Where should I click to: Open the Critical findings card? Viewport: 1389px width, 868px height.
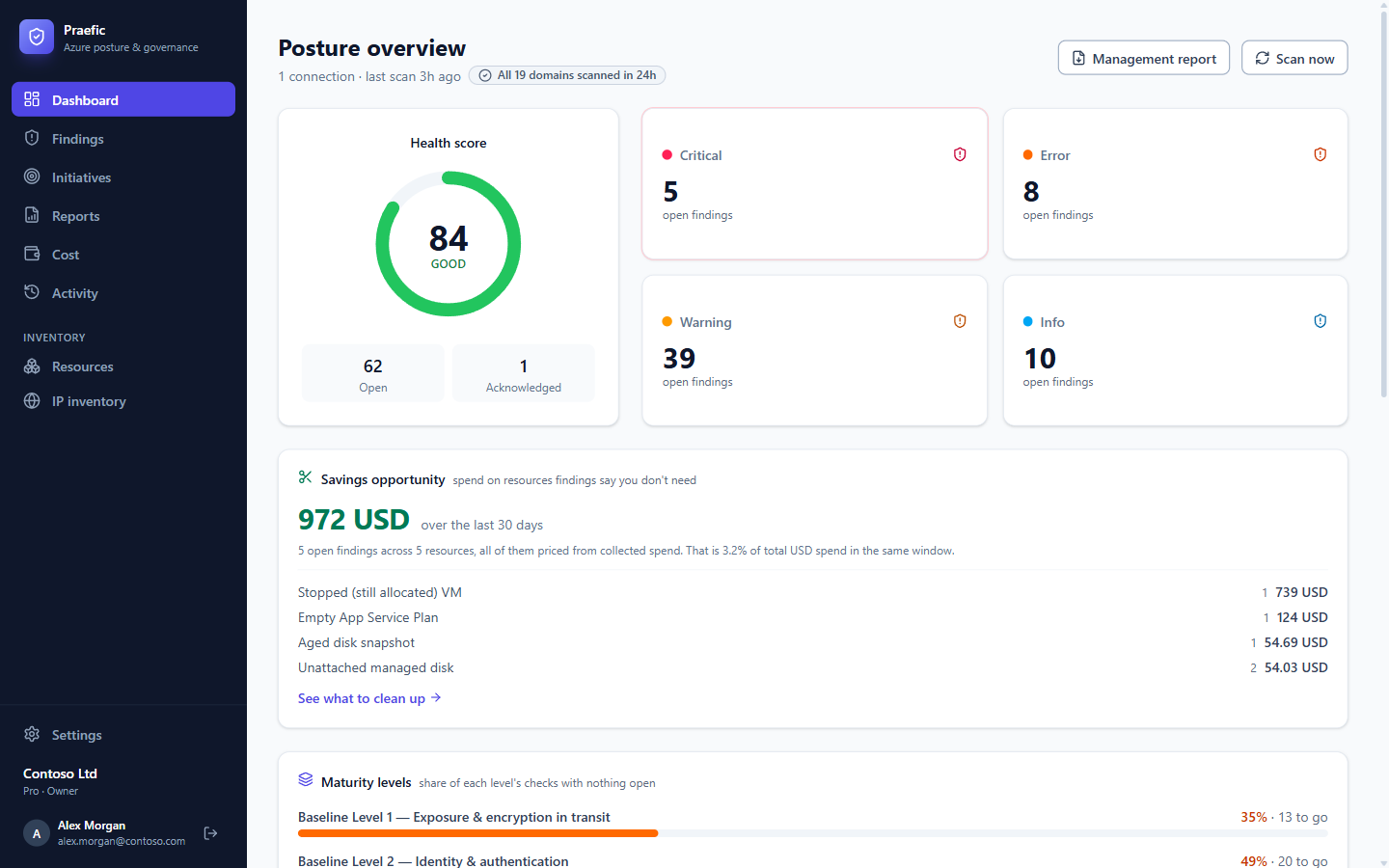(815, 183)
